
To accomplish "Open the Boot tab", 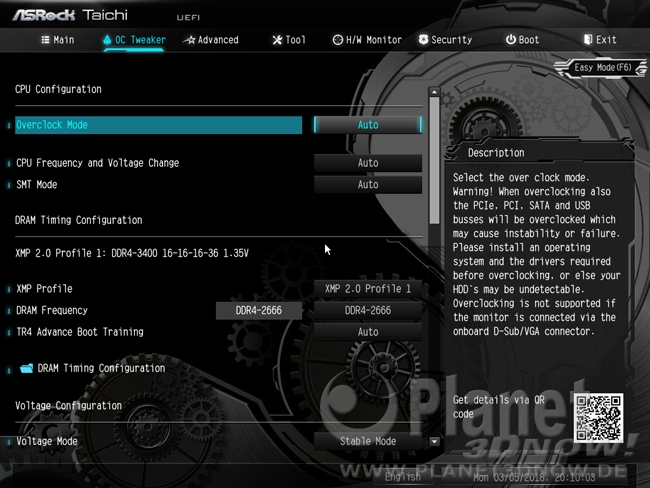I will (x=522, y=40).
